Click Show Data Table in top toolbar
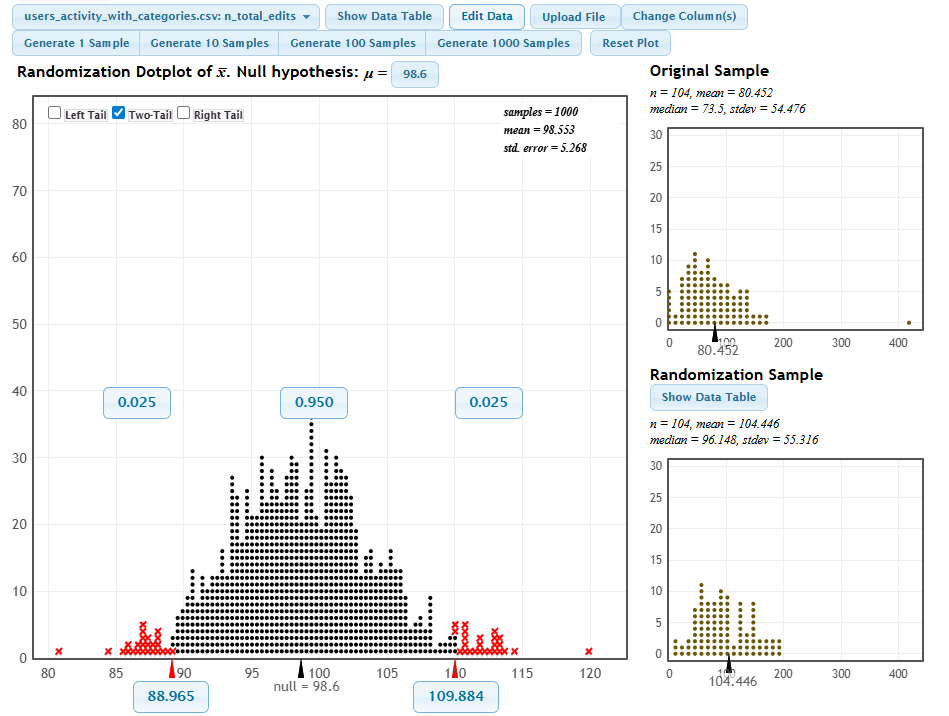949x716 pixels. [x=384, y=17]
